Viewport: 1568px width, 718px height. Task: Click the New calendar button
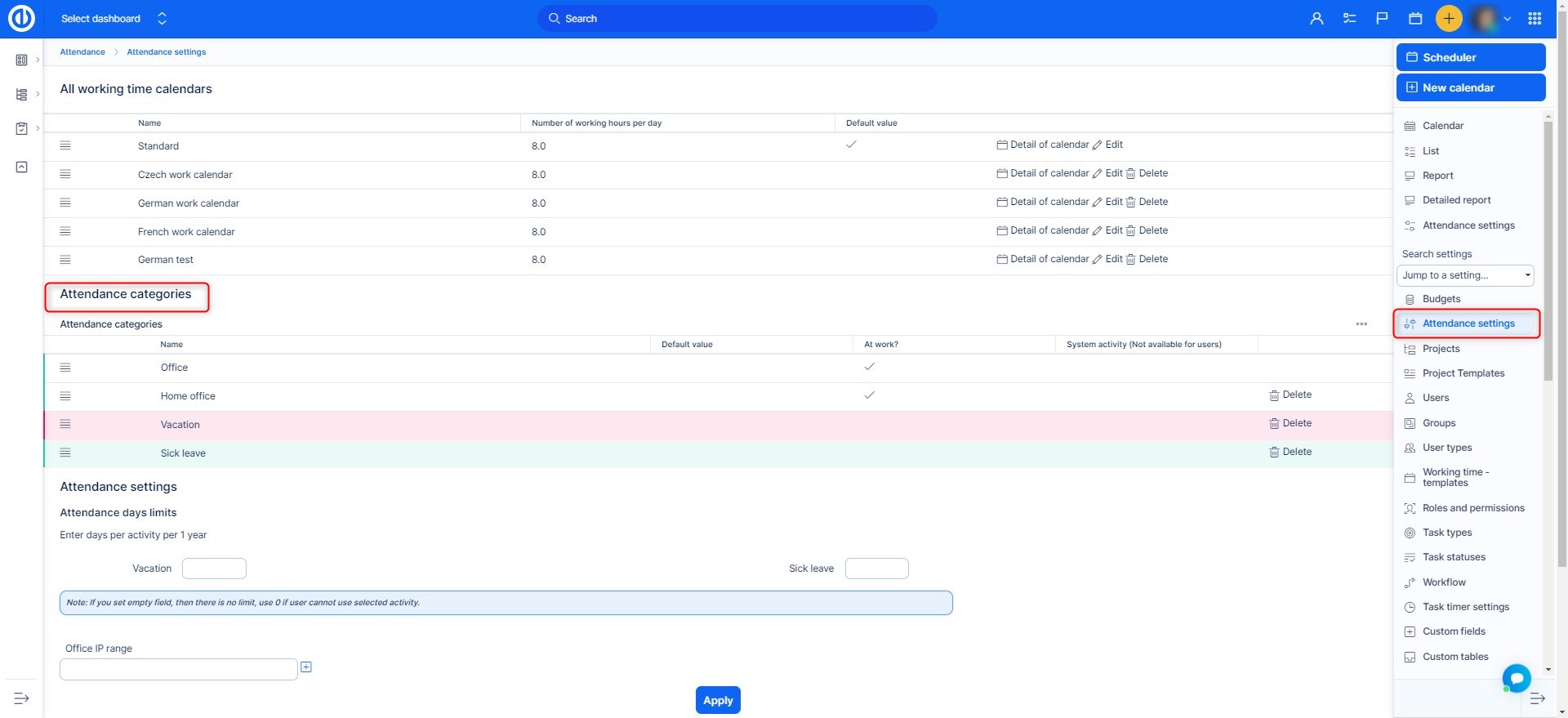click(1470, 87)
